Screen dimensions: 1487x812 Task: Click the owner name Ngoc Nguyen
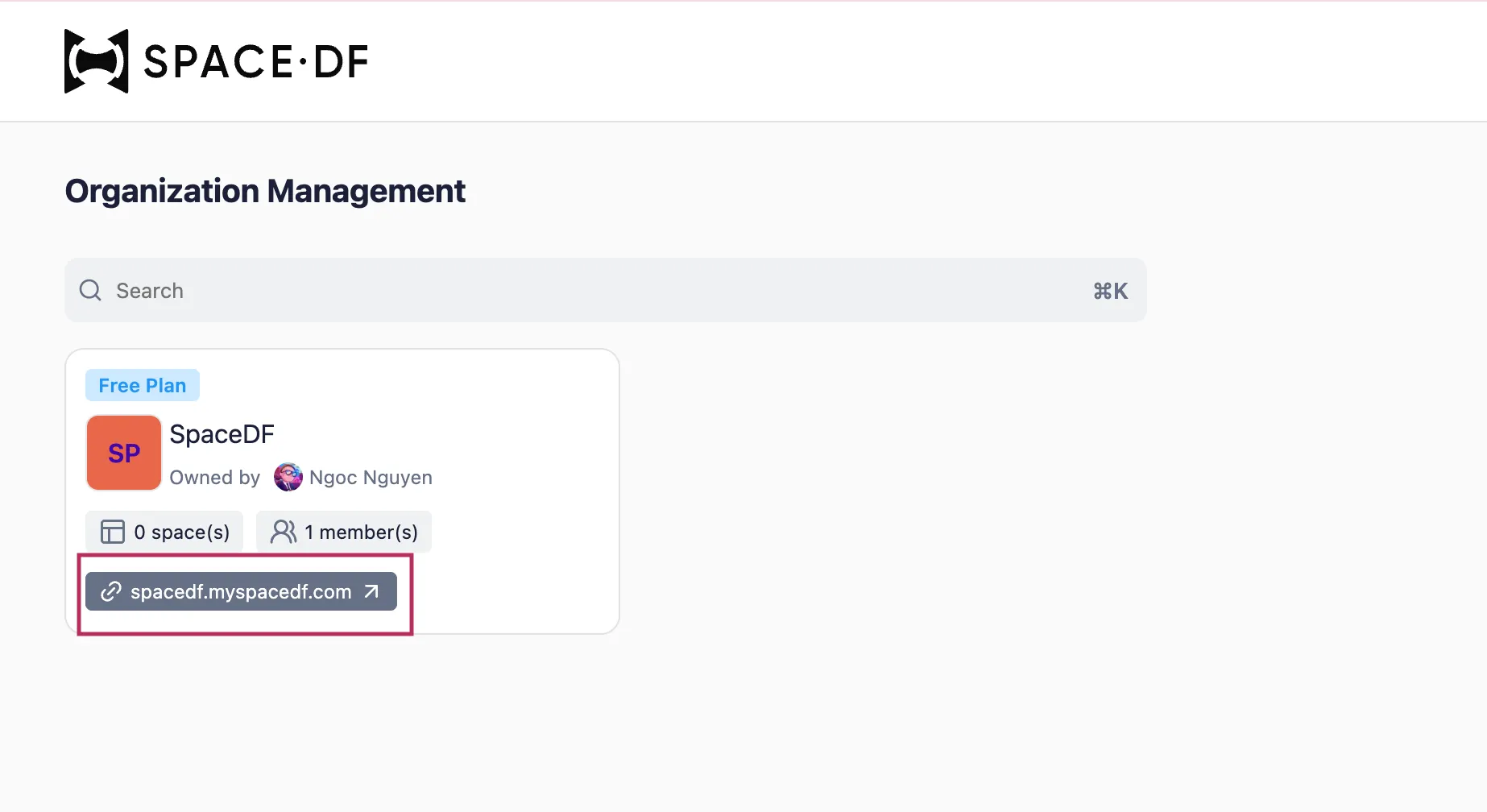click(371, 478)
